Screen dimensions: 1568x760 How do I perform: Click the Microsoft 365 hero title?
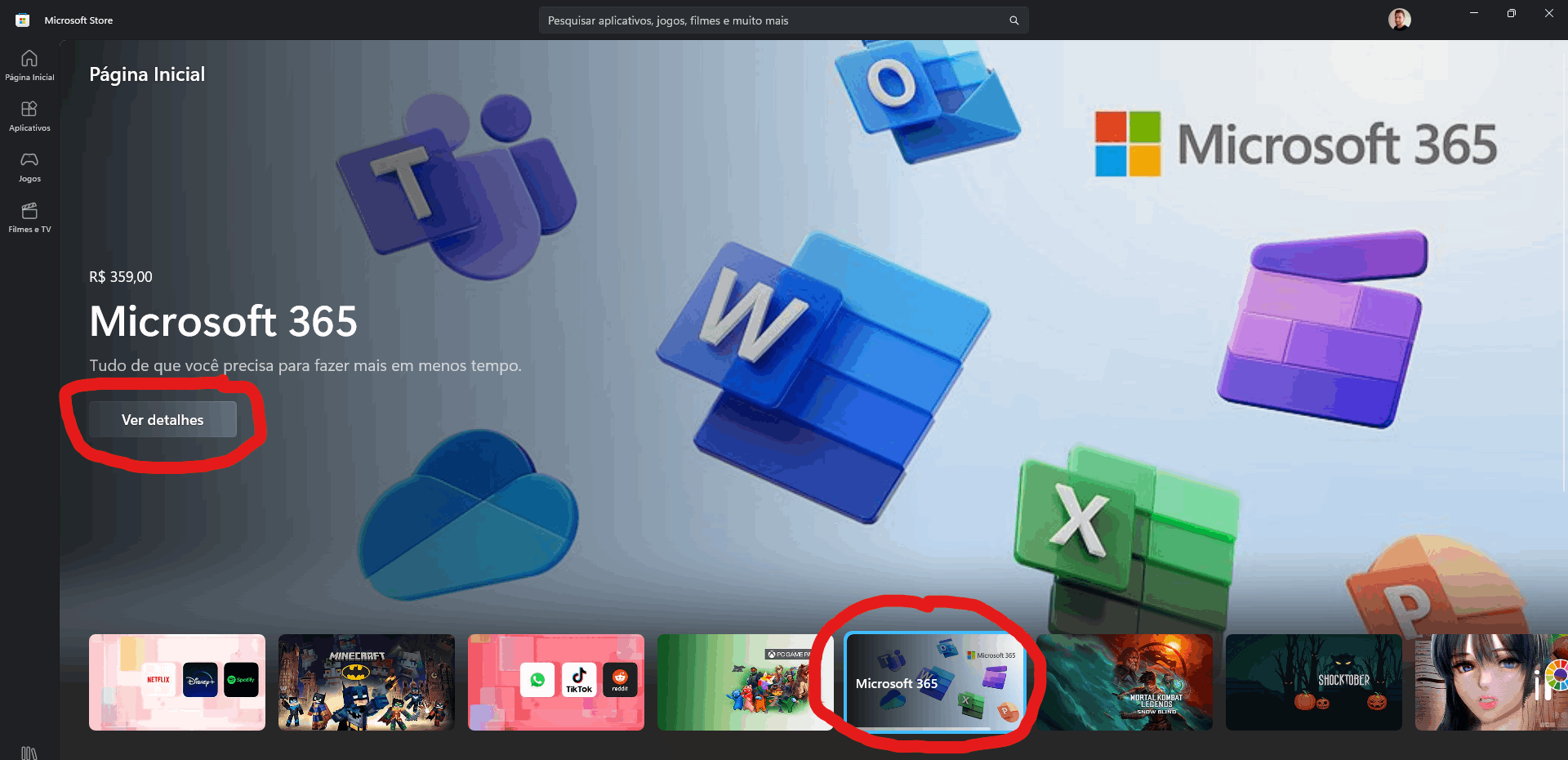click(x=224, y=321)
